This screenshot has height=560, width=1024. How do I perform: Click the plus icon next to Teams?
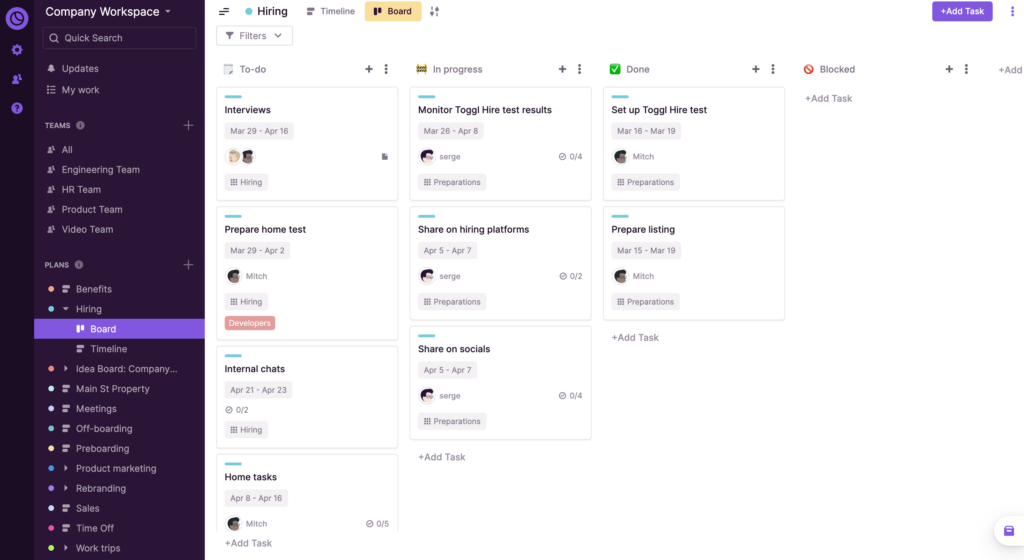click(188, 125)
